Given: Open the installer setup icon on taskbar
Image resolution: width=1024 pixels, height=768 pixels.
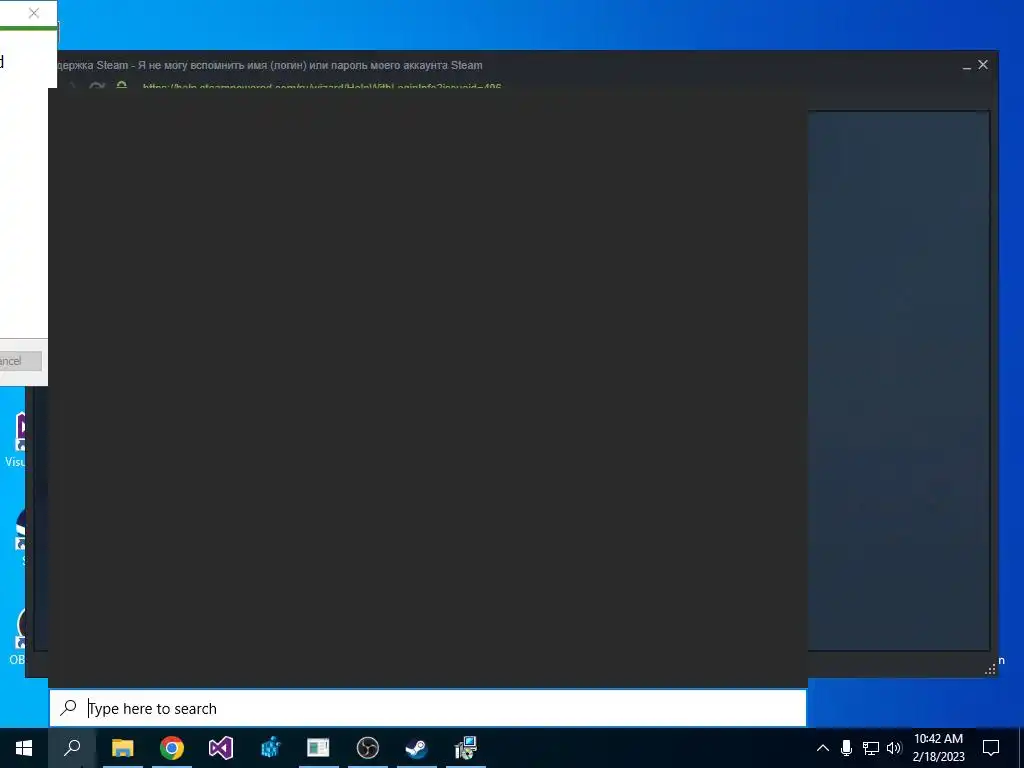Looking at the screenshot, I should point(466,748).
